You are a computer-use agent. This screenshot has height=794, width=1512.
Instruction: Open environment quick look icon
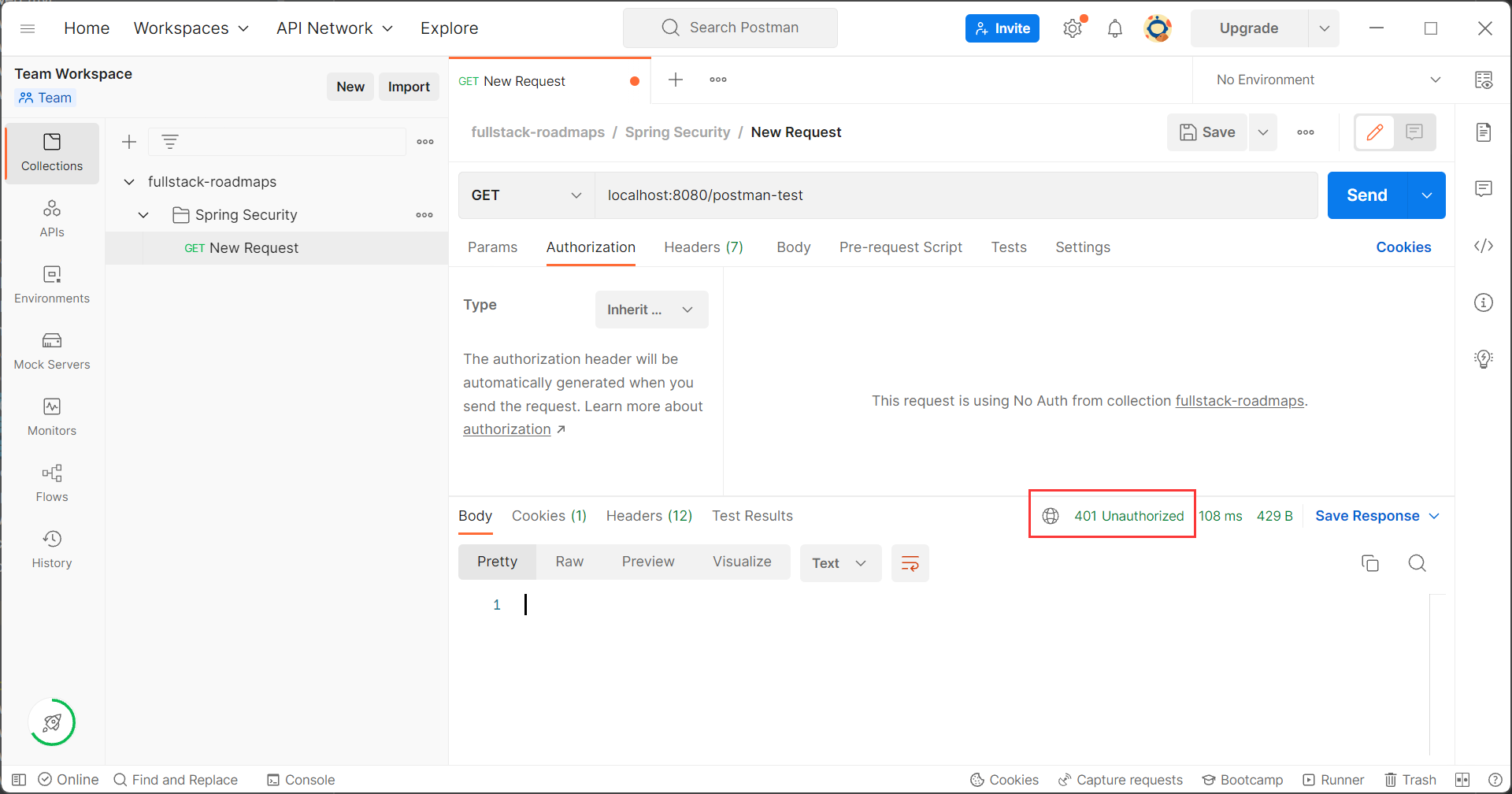tap(1484, 80)
